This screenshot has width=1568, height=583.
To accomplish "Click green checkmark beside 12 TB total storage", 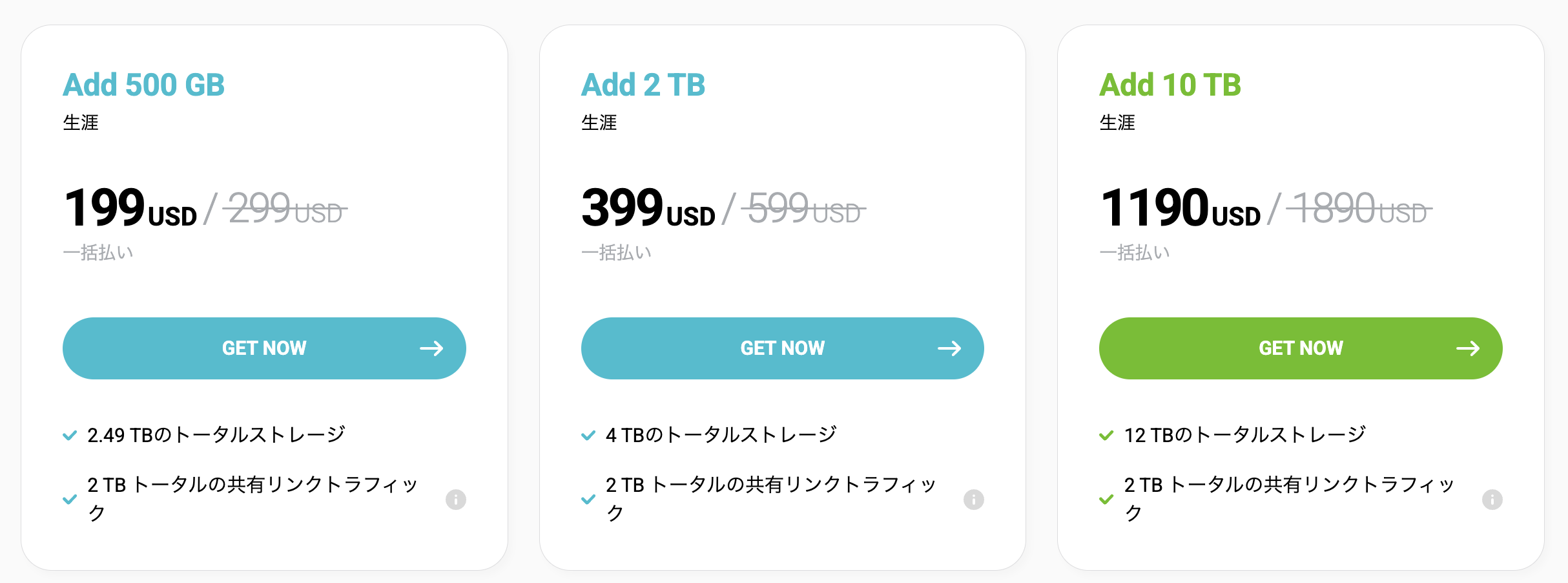I will (x=1106, y=435).
